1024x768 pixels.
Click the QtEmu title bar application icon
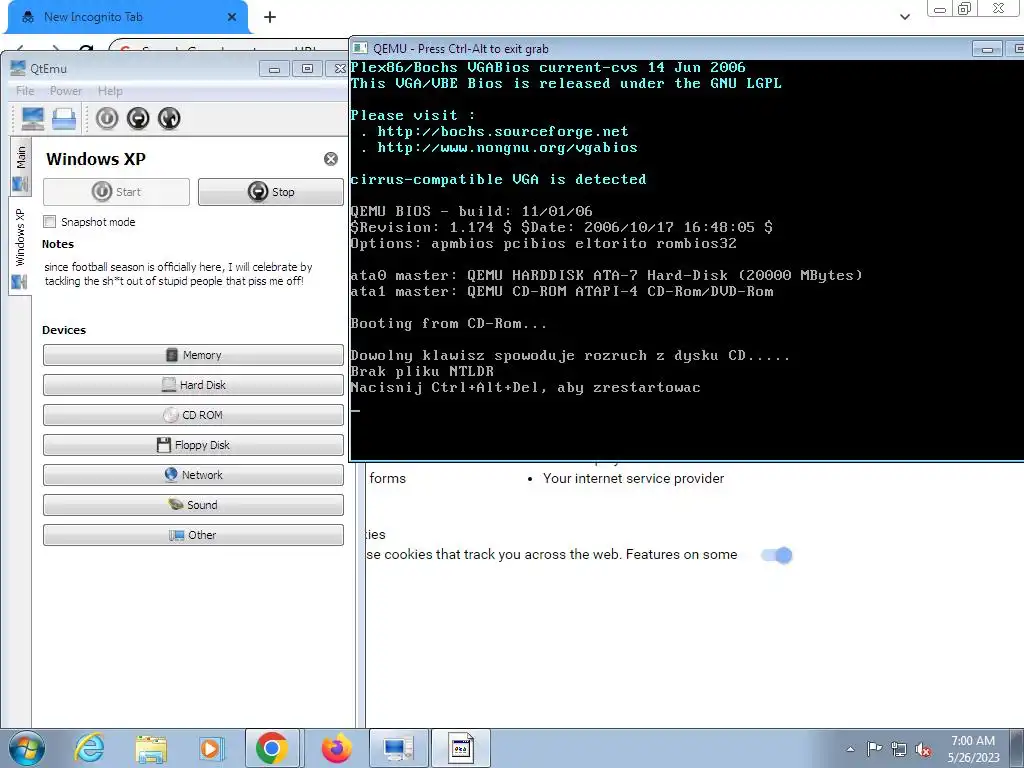coord(18,68)
